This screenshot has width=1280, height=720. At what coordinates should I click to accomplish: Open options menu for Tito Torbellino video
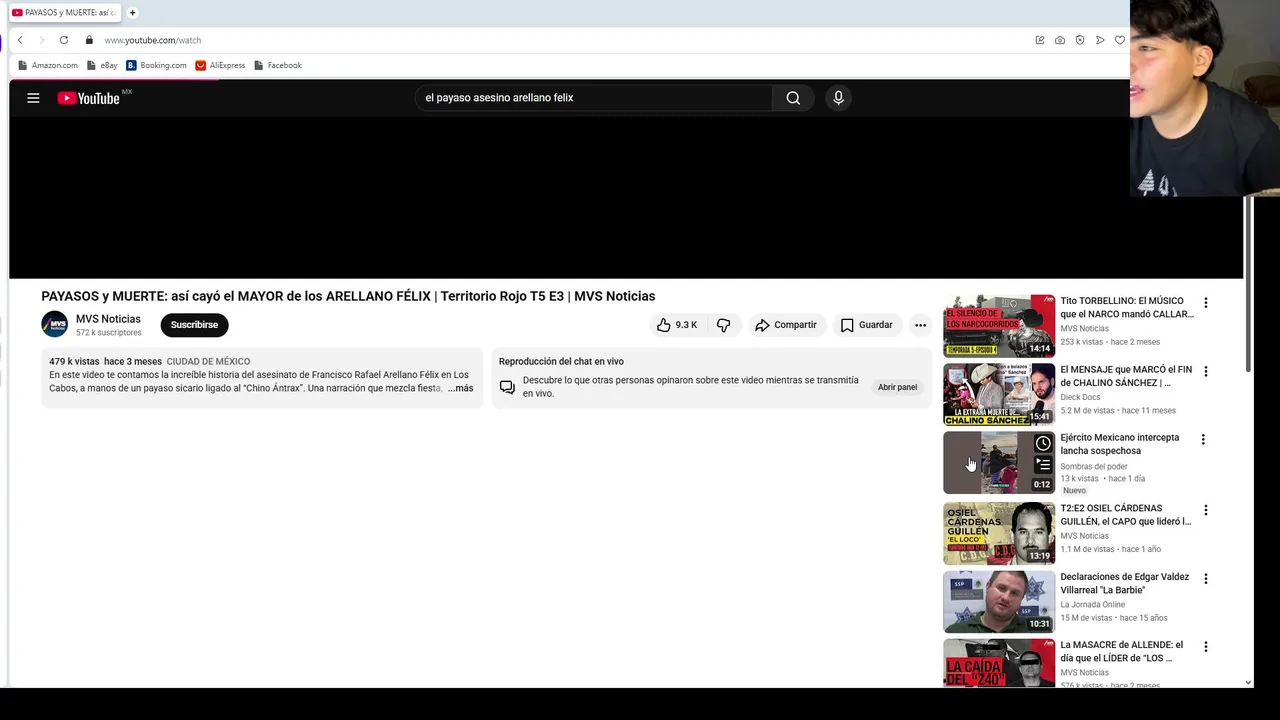(1205, 302)
